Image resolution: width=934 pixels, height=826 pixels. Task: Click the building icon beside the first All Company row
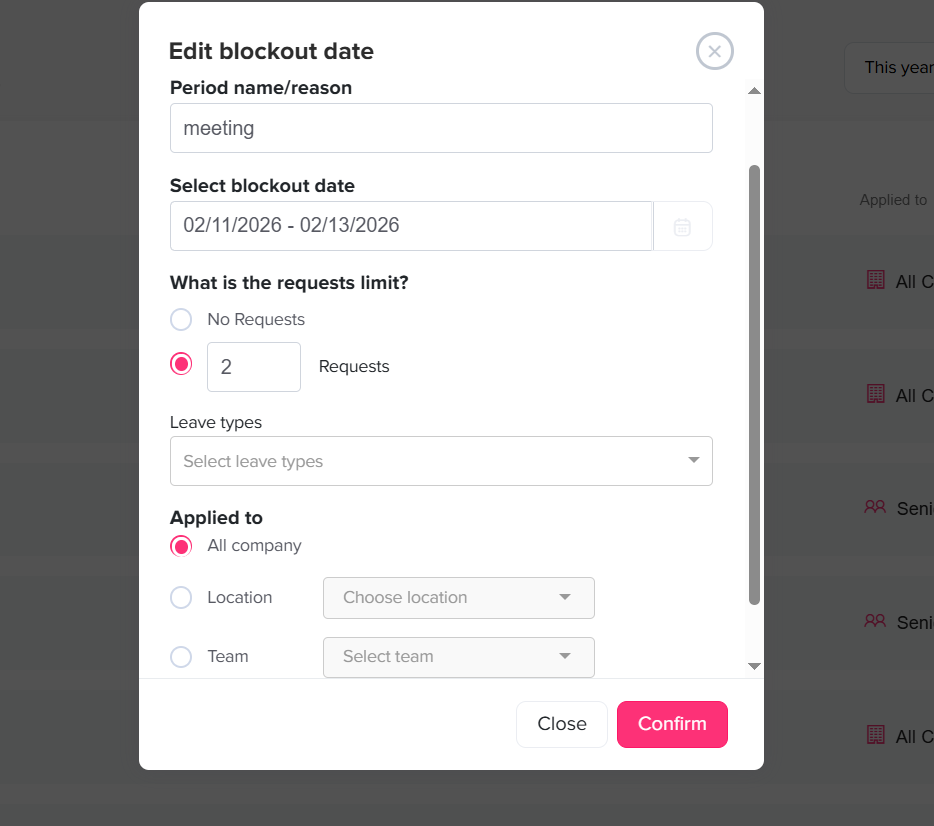pos(875,280)
